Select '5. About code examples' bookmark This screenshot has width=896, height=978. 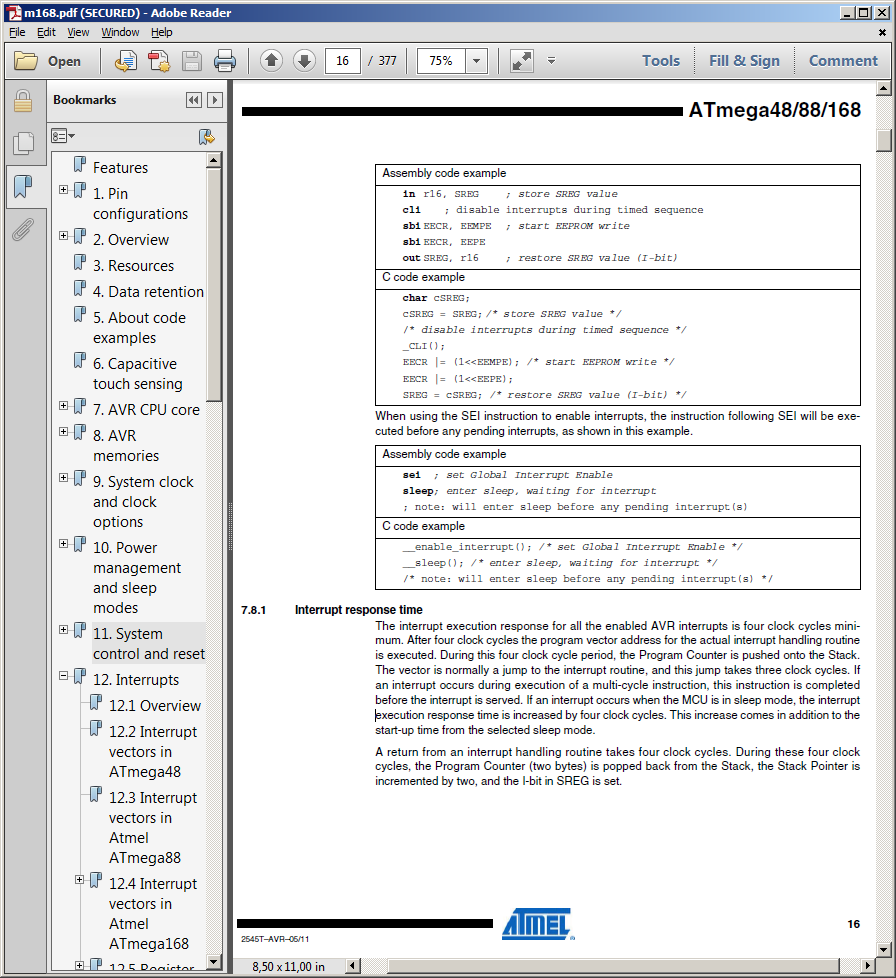[140, 327]
